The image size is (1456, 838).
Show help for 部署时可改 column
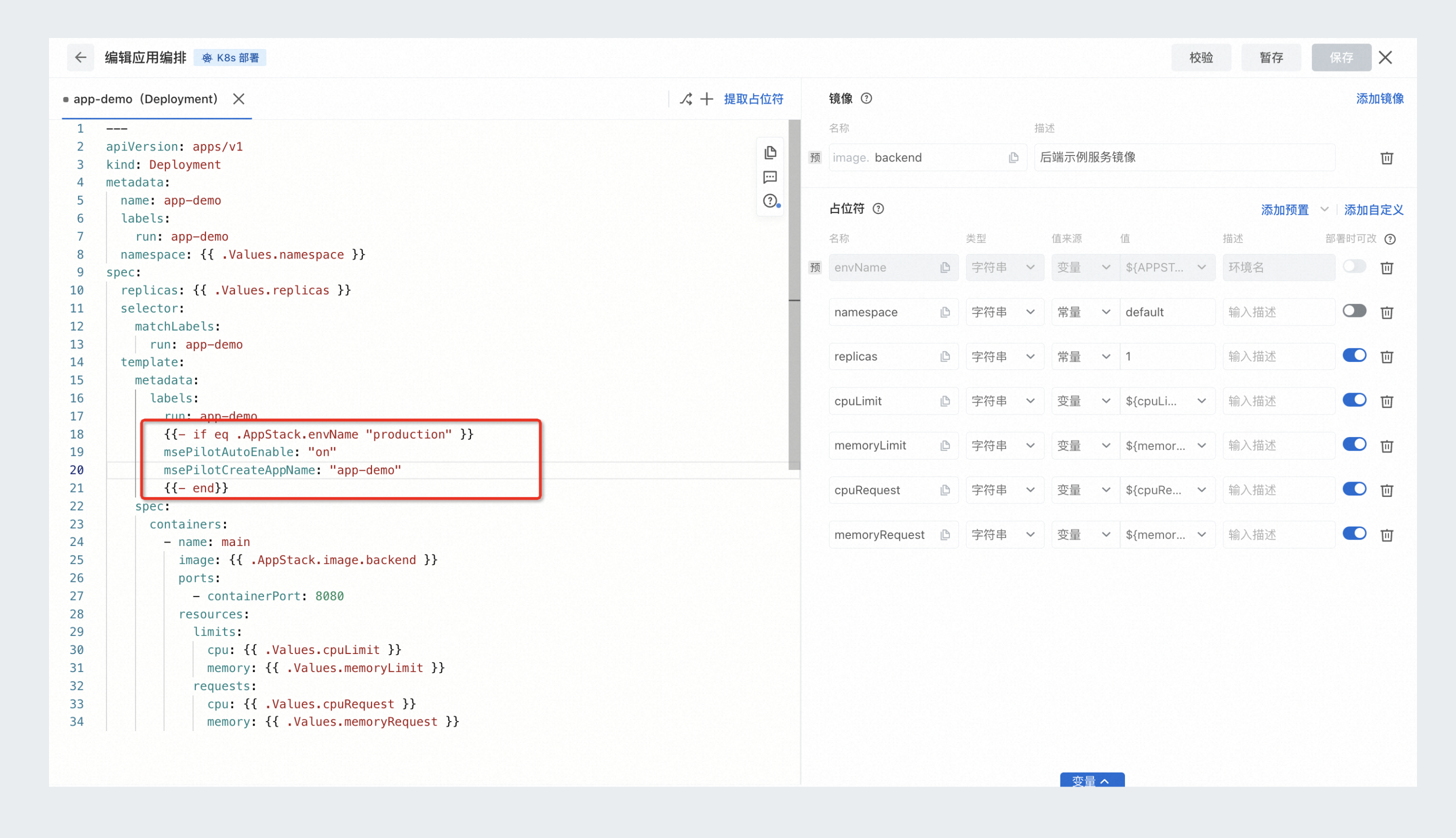1390,239
